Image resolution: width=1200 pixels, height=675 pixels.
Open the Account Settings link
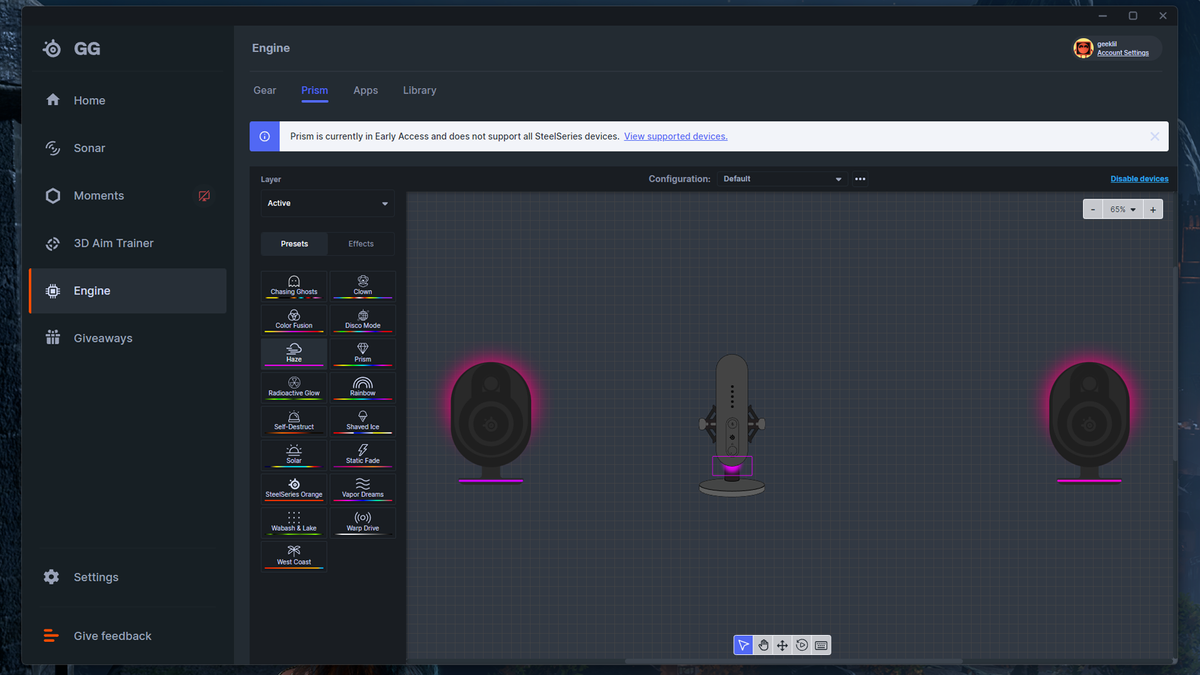point(1123,53)
